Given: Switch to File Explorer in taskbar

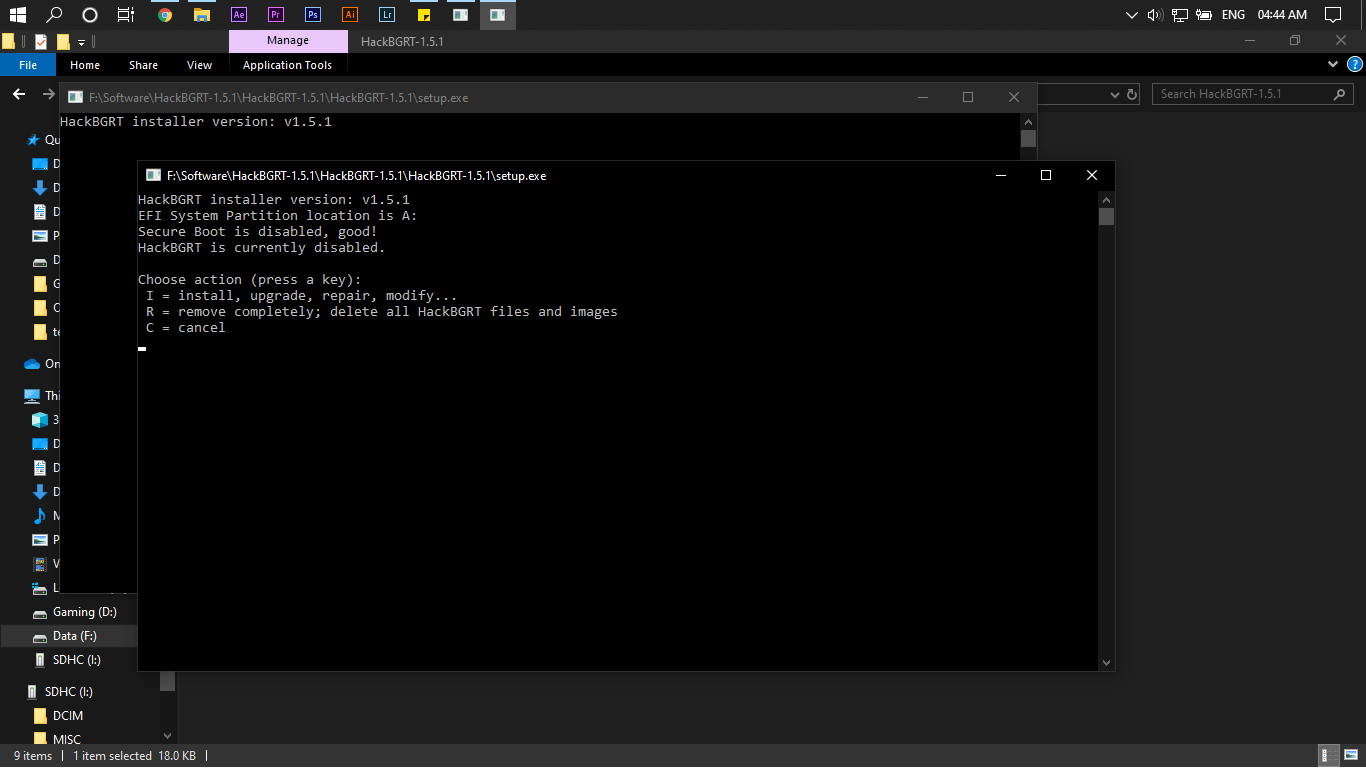Looking at the screenshot, I should click(x=202, y=15).
